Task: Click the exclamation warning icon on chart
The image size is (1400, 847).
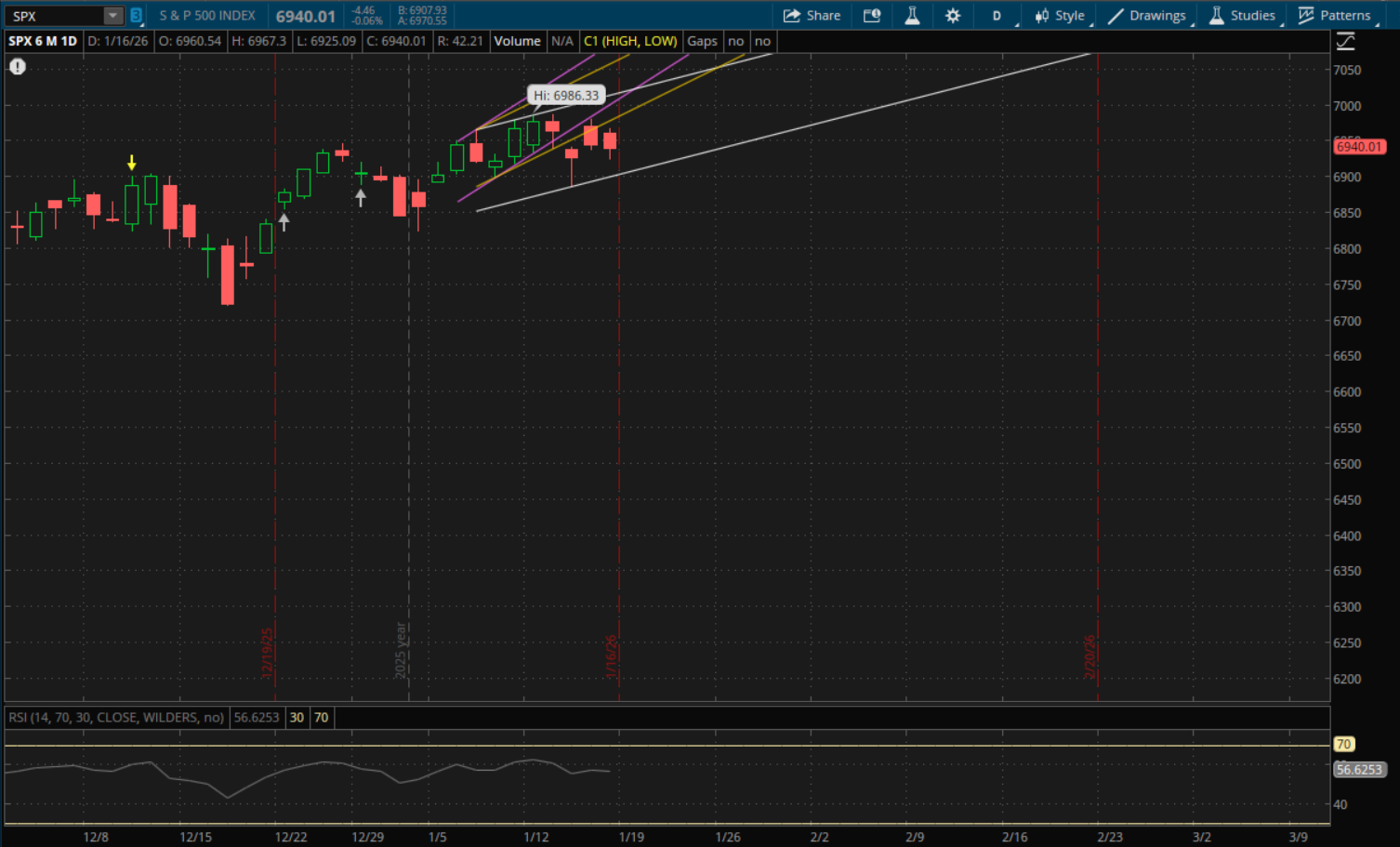Action: tap(18, 67)
